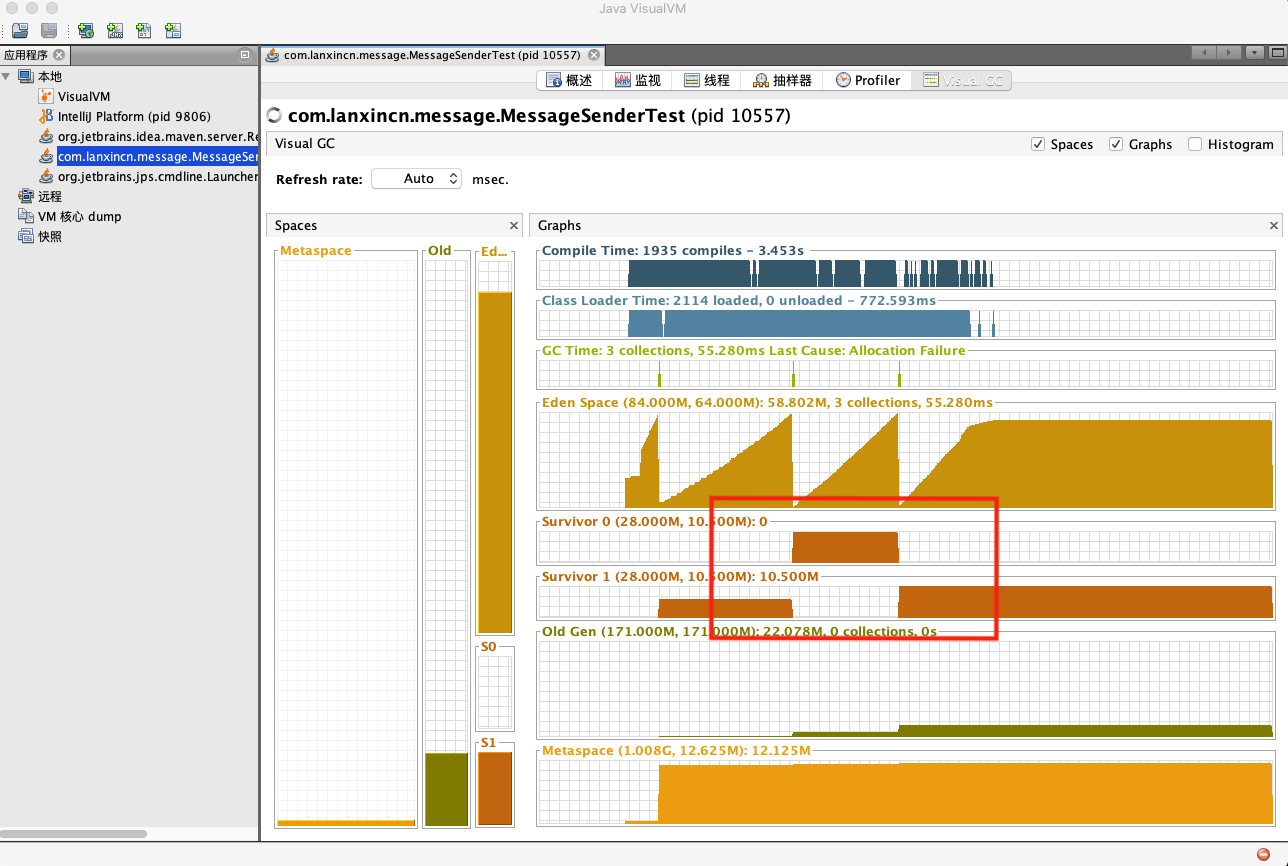Image resolution: width=1288 pixels, height=866 pixels.
Task: Click the 本地 computer icon
Action: tap(25, 76)
